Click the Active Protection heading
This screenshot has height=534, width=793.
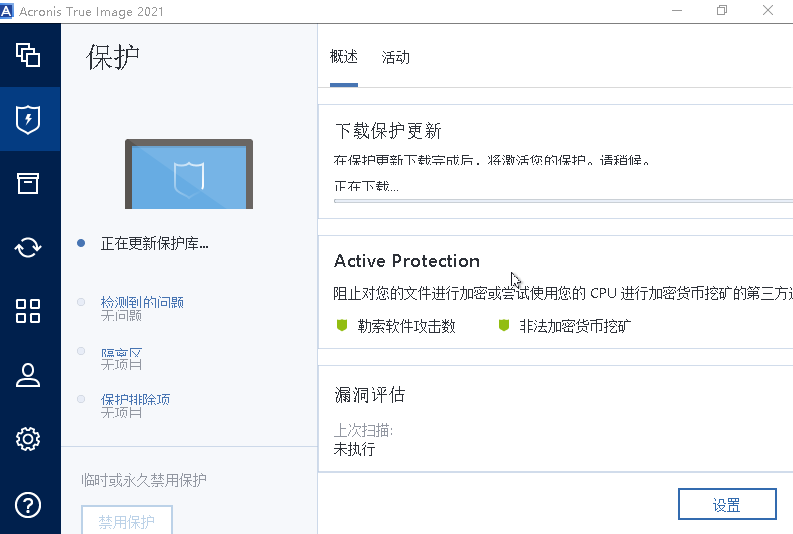click(x=407, y=261)
